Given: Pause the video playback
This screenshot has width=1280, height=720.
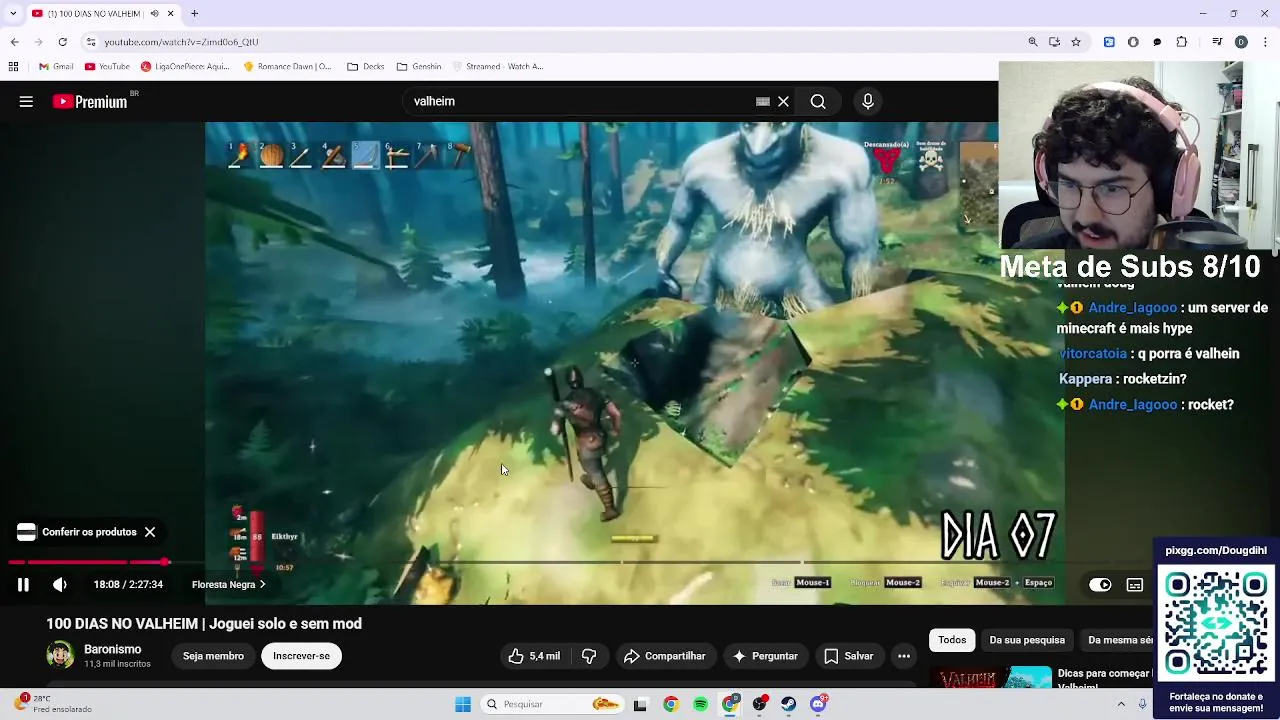Looking at the screenshot, I should pos(23,585).
